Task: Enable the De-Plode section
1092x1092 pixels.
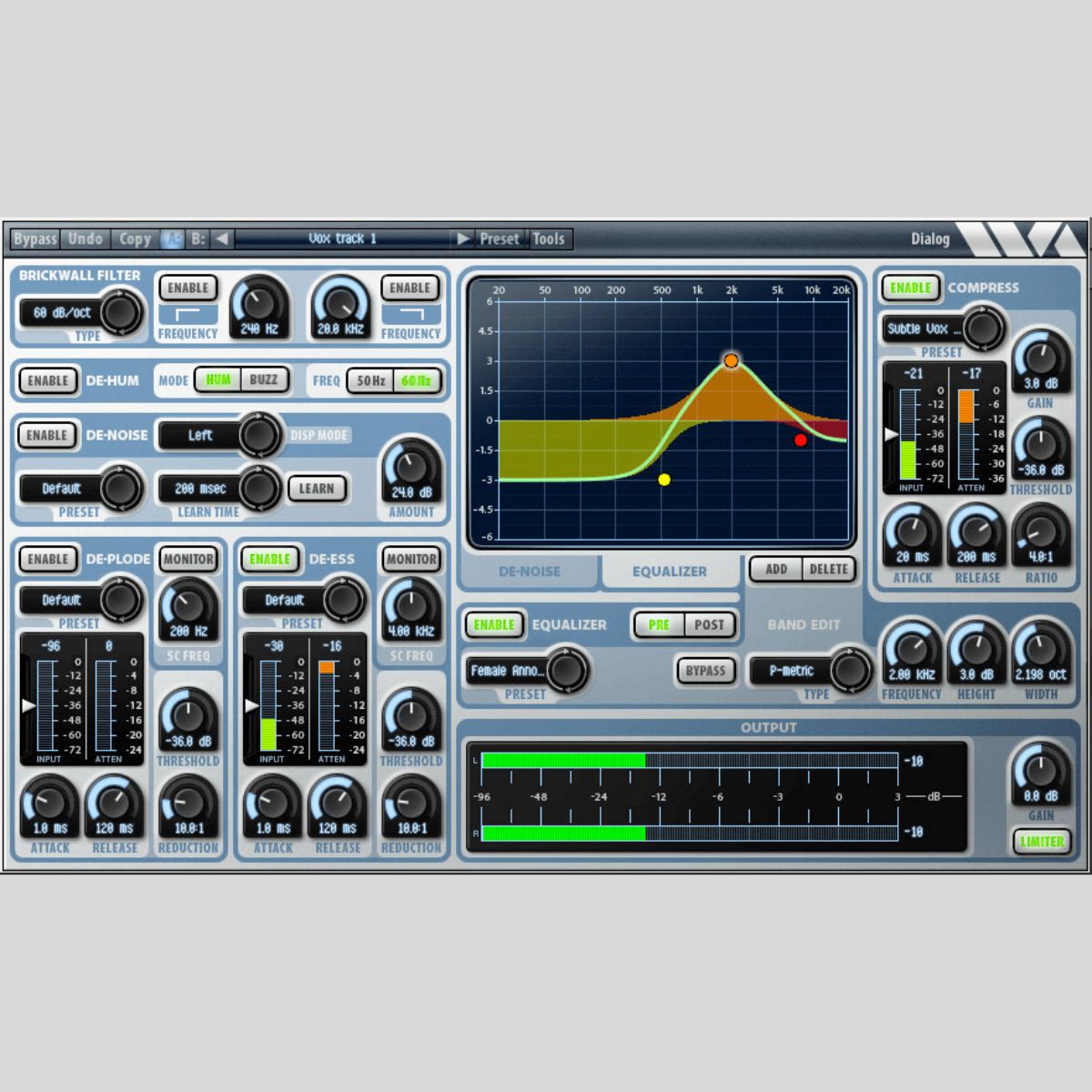Action: (x=48, y=559)
